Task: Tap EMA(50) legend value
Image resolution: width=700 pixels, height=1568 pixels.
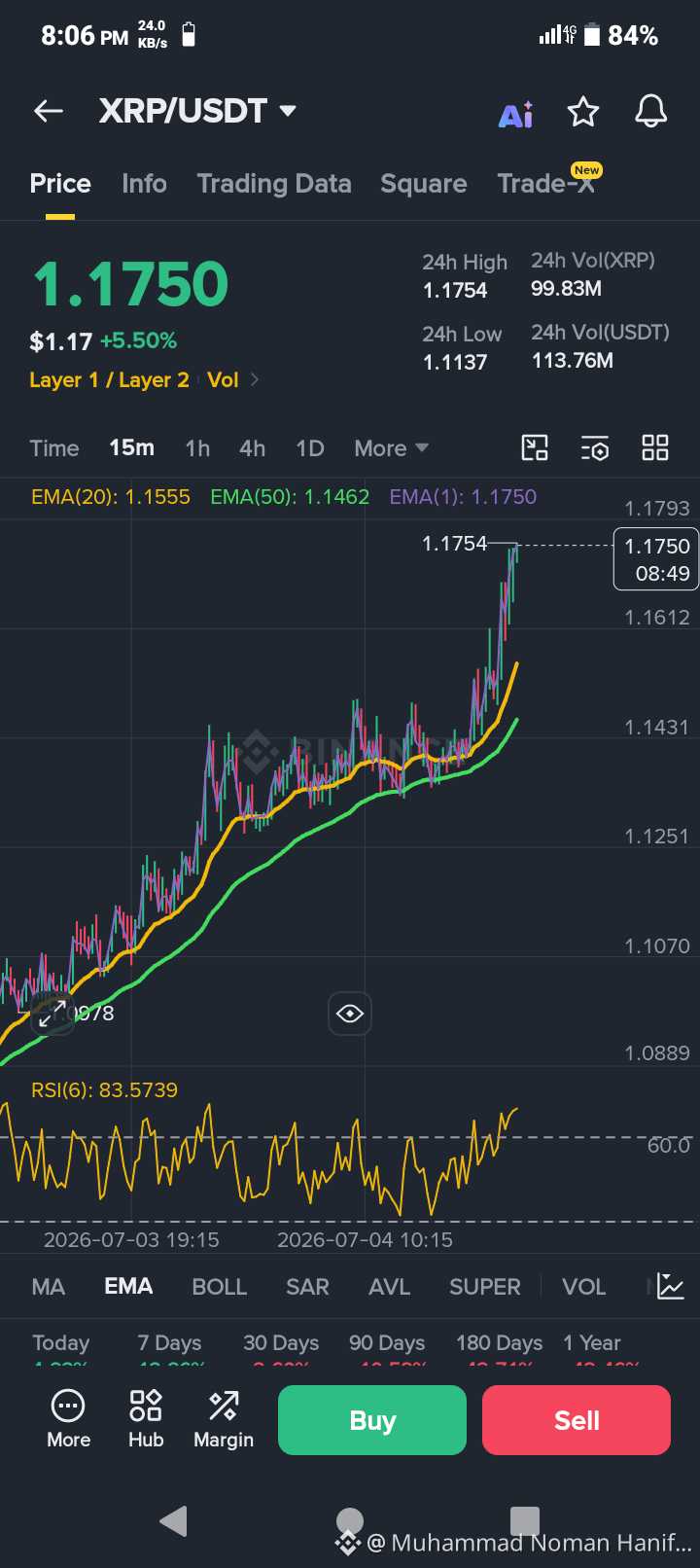Action: (290, 497)
